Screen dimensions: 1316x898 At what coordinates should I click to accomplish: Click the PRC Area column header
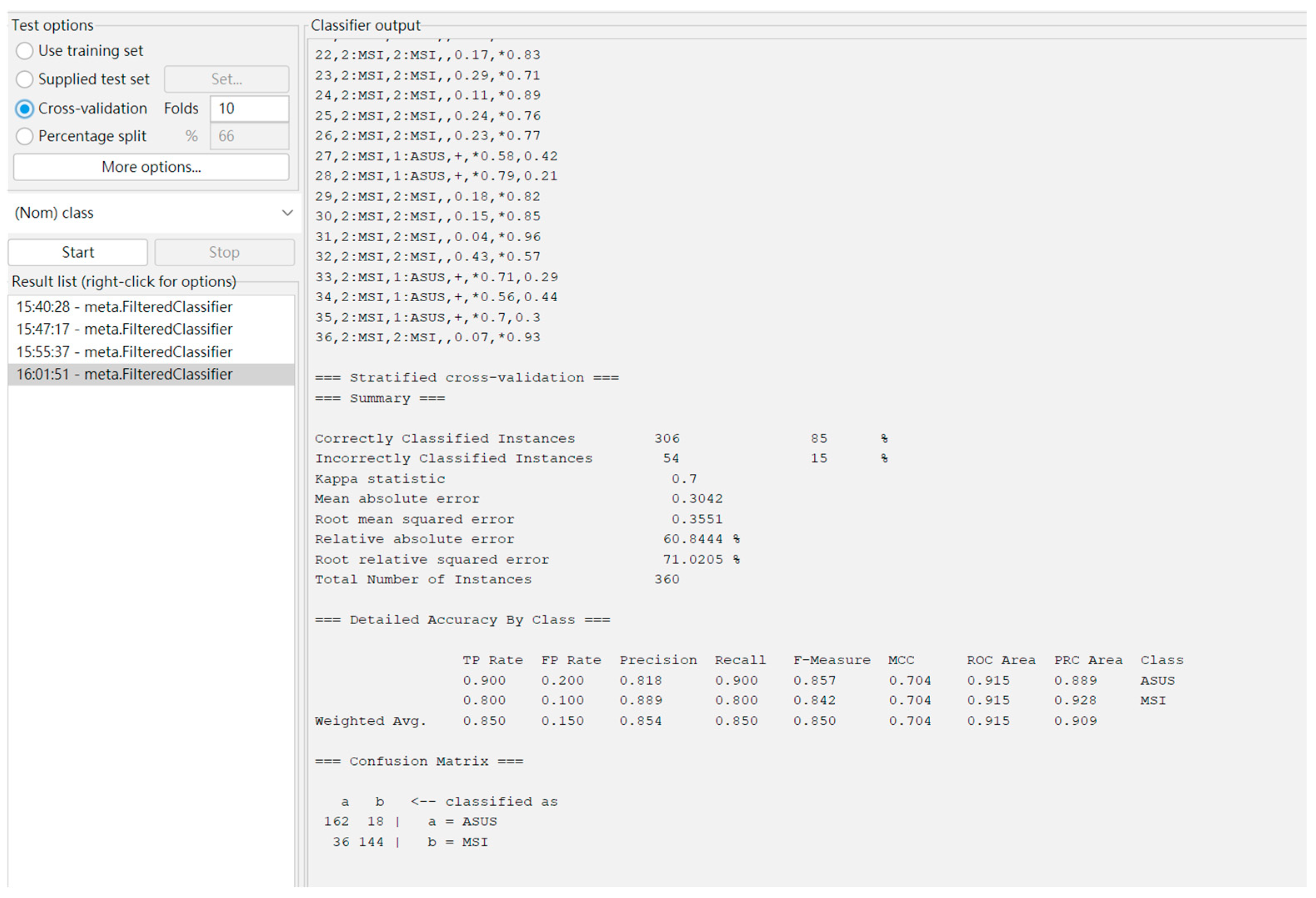(x=1088, y=661)
